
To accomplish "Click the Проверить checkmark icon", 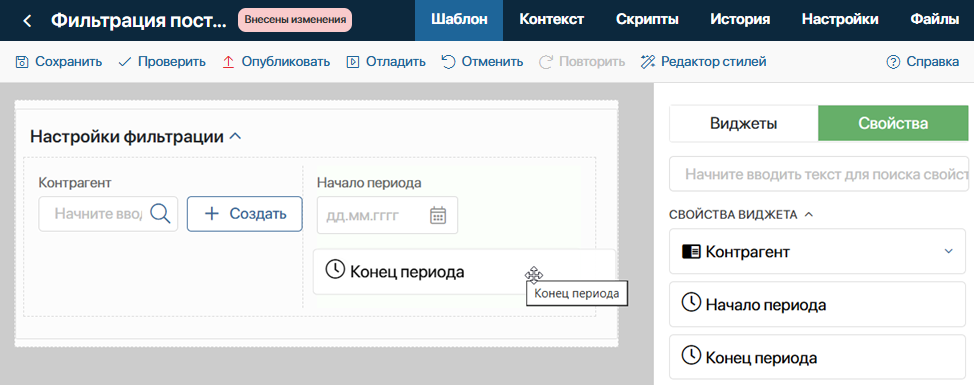I will (x=124, y=61).
